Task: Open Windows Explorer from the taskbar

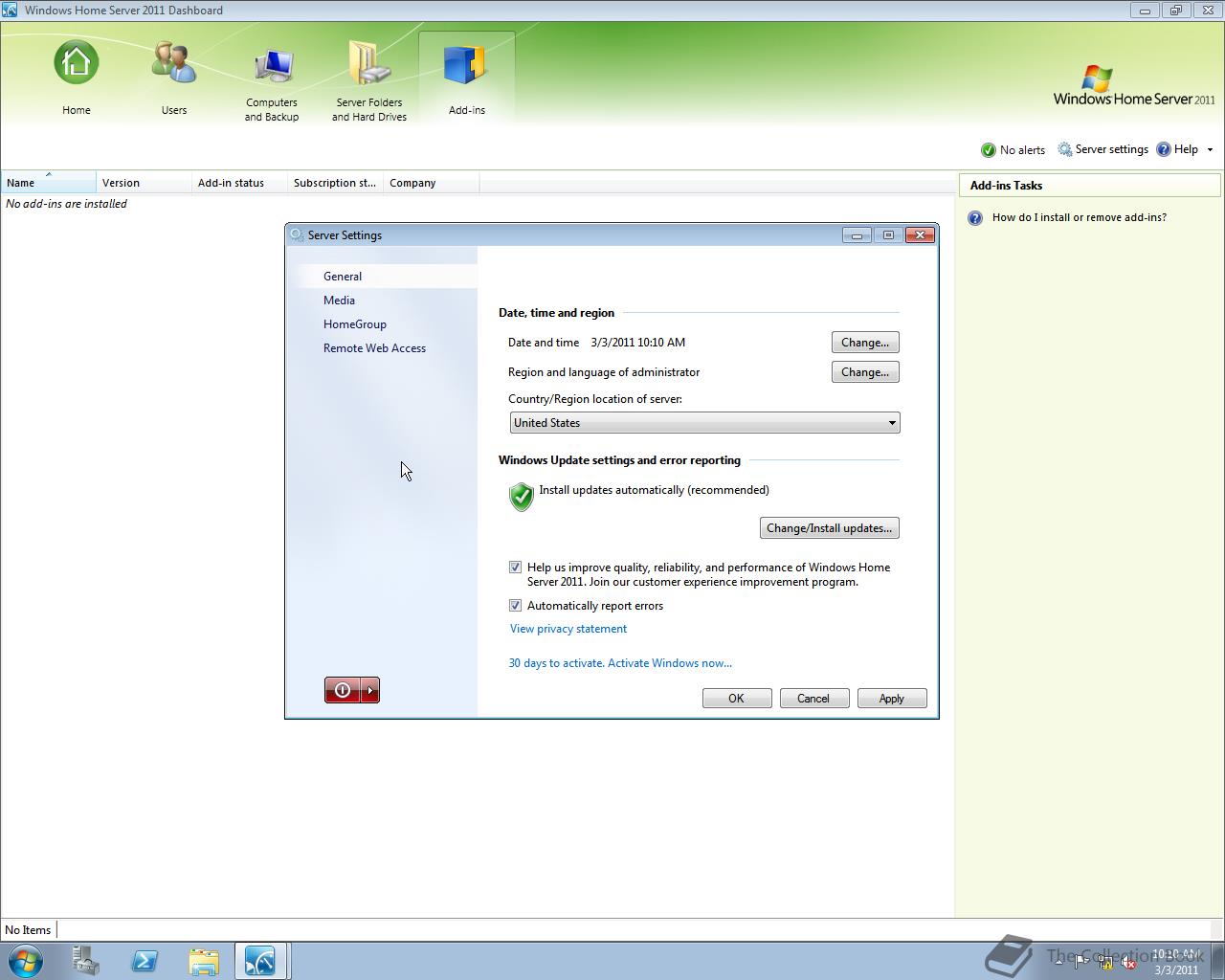Action: click(x=203, y=961)
